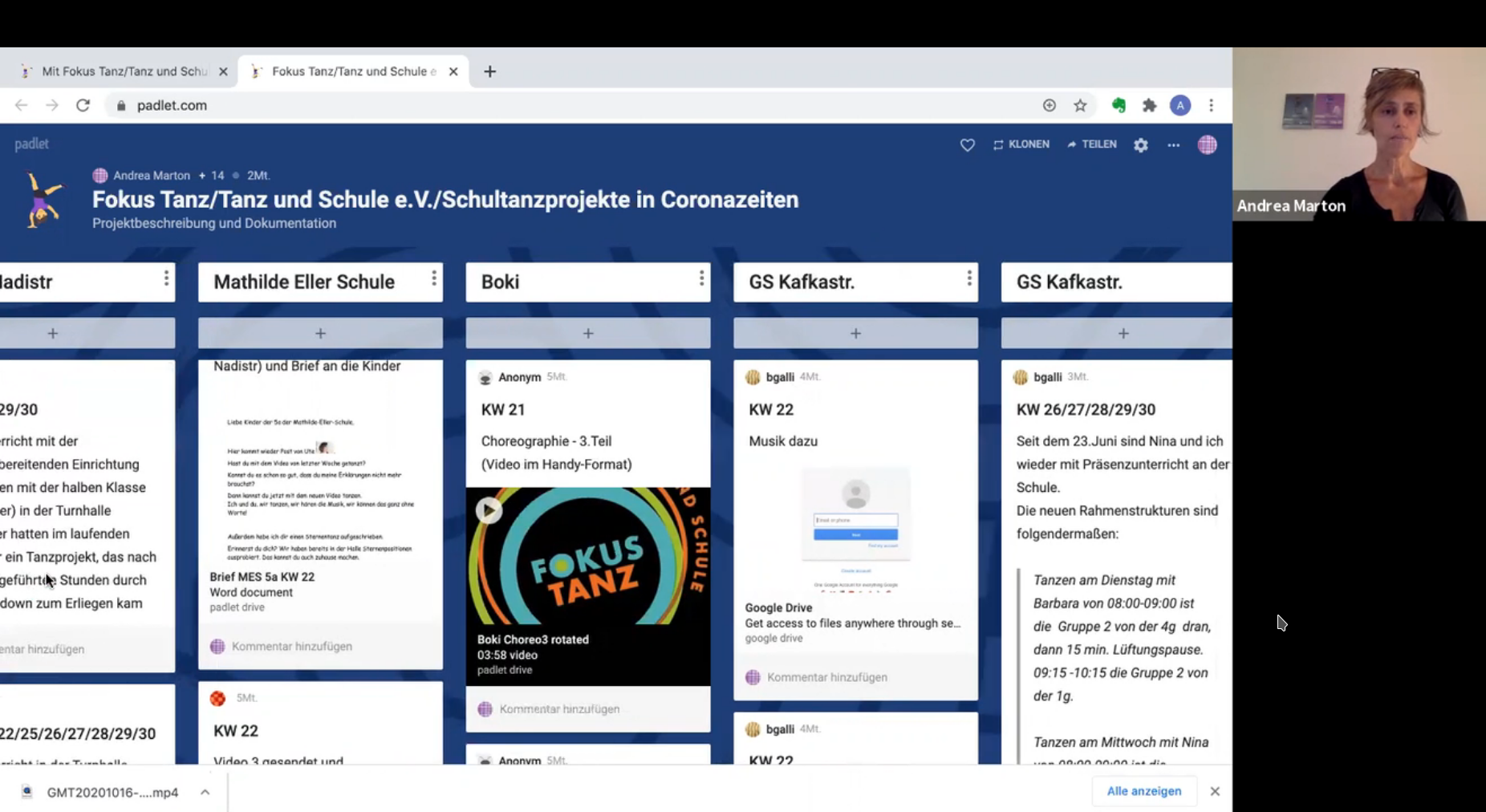Viewport: 1486px width, 812px height.
Task: Open the user avatar in padlet header
Action: pos(1207,145)
